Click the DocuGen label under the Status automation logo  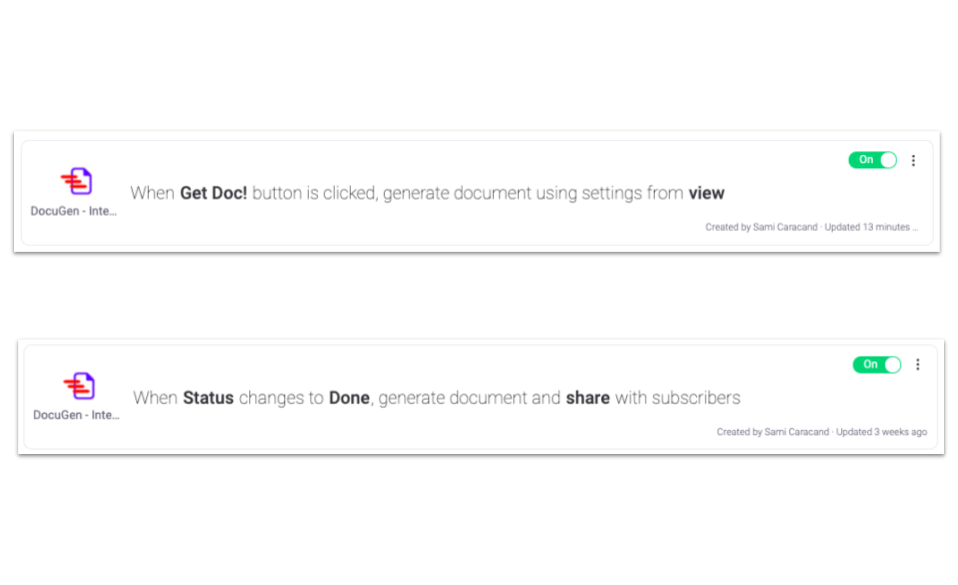(77, 415)
